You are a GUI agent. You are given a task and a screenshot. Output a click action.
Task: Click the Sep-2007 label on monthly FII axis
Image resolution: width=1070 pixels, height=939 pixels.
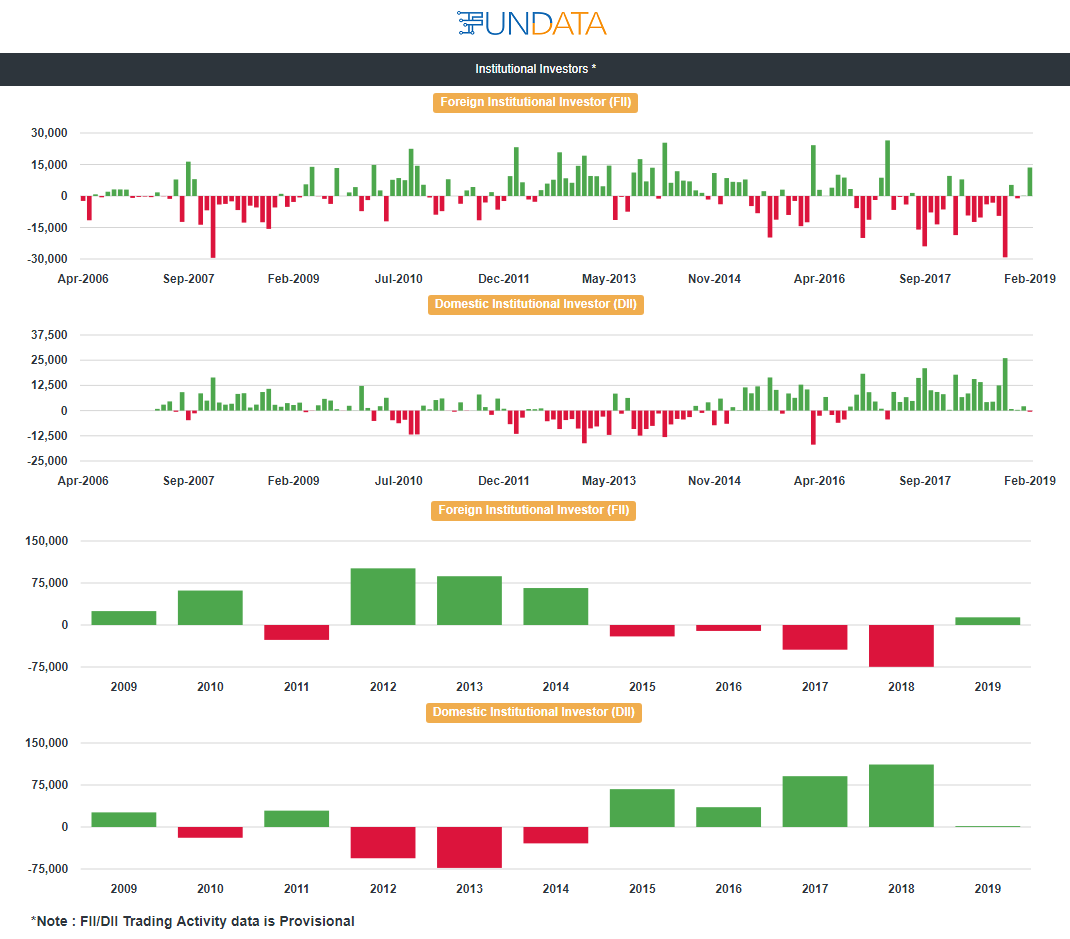pos(188,279)
